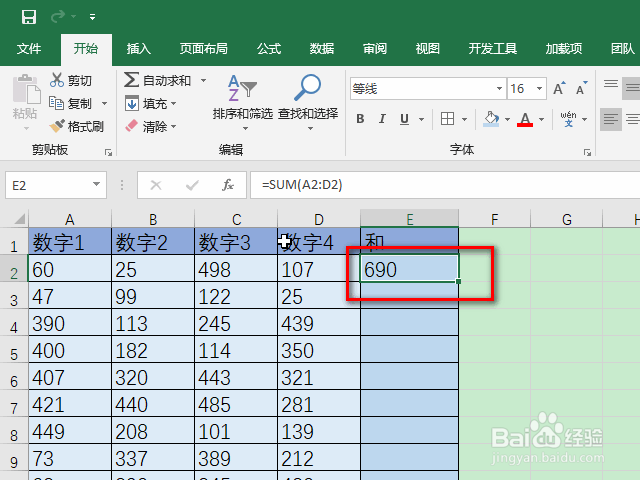Click the 剪切 scissors icon
The height and width of the screenshot is (480, 640).
pyautogui.click(x=57, y=80)
